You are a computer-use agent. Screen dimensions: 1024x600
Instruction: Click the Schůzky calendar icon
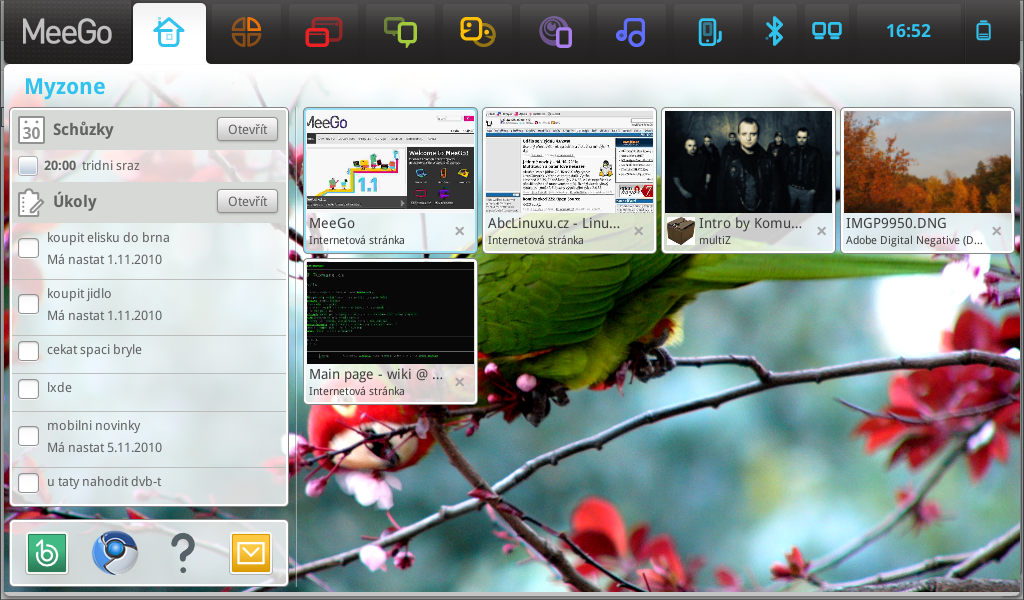31,129
